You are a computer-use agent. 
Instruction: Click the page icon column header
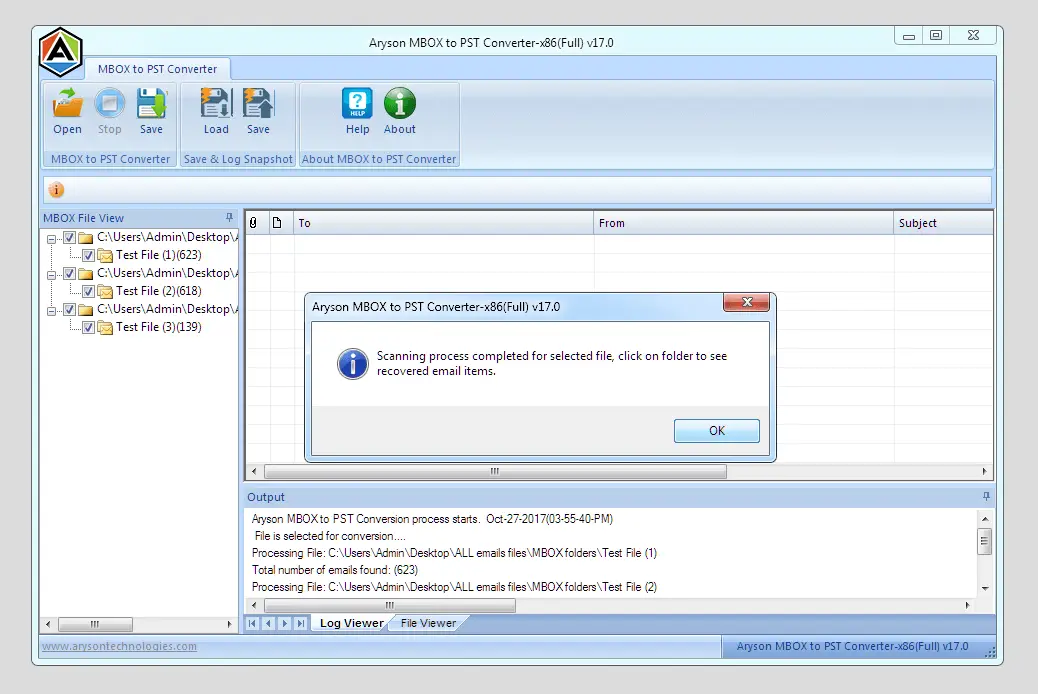[x=277, y=223]
